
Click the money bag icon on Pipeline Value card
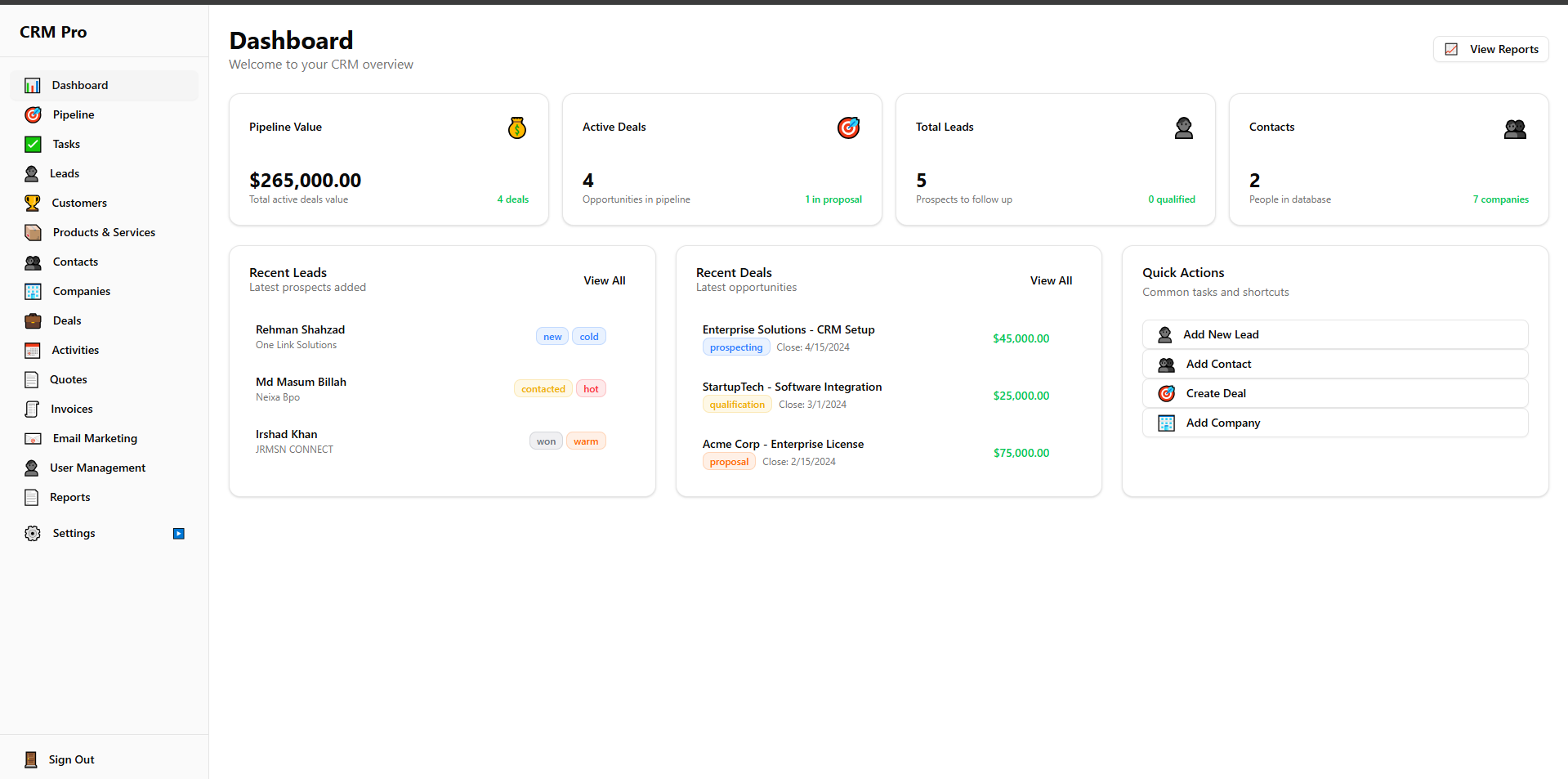pyautogui.click(x=516, y=128)
